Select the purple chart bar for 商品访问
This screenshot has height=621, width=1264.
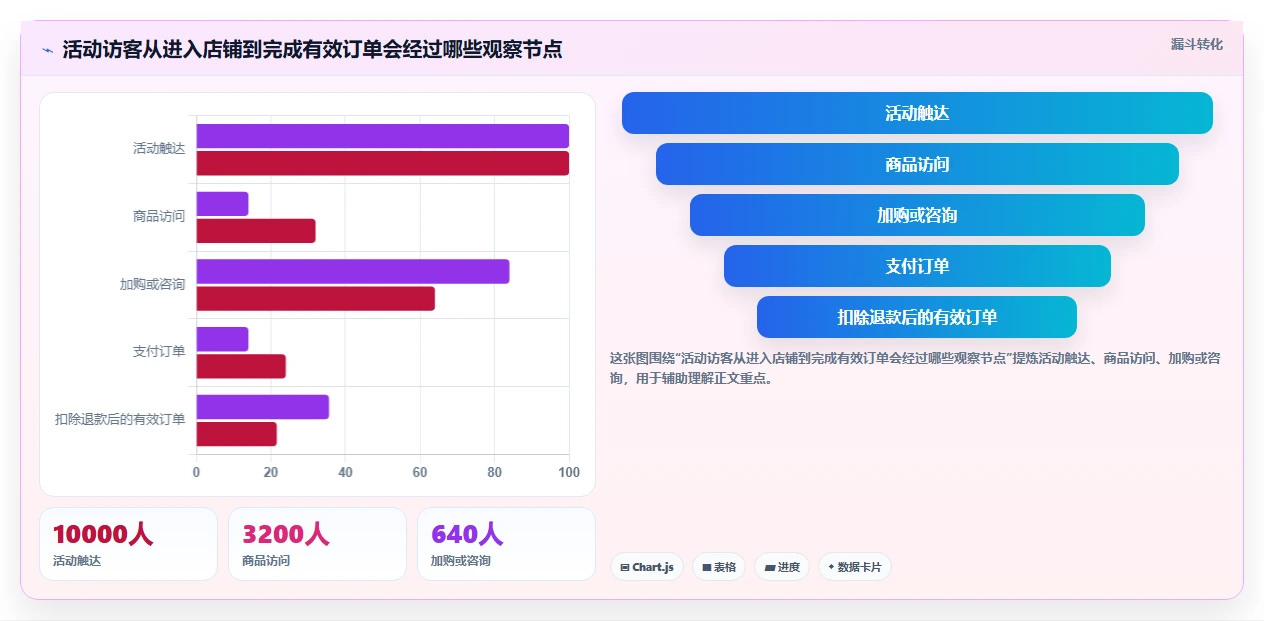pos(222,204)
